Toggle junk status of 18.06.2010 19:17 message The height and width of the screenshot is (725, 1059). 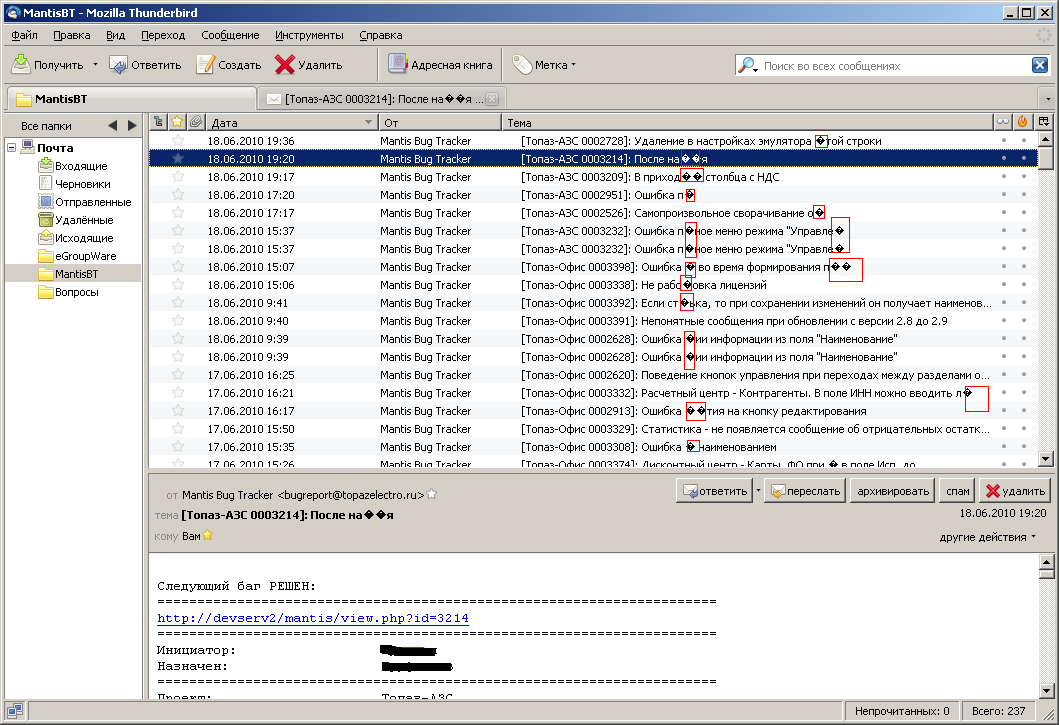click(x=1024, y=176)
